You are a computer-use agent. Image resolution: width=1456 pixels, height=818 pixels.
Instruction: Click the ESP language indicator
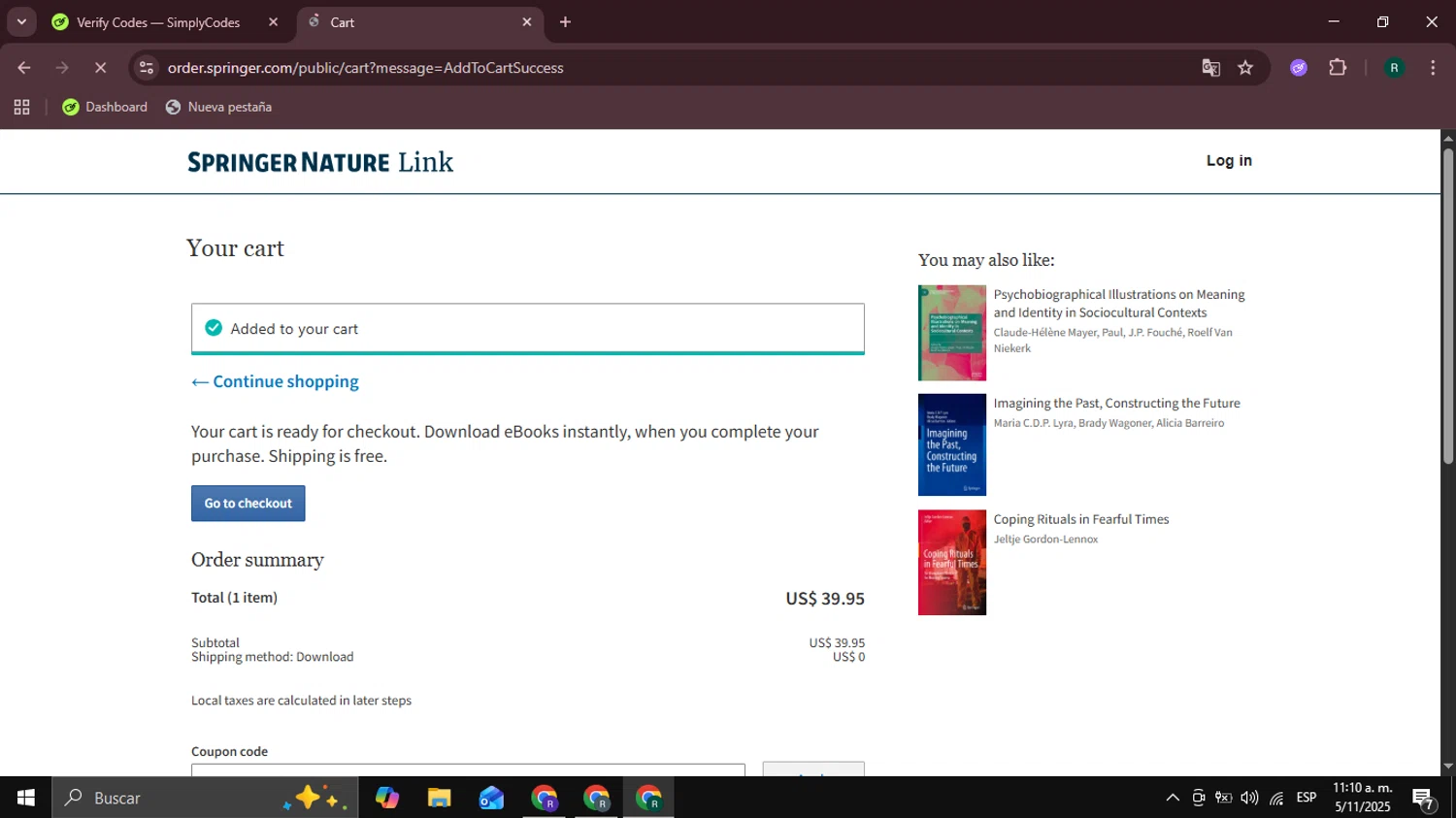pos(1307,798)
